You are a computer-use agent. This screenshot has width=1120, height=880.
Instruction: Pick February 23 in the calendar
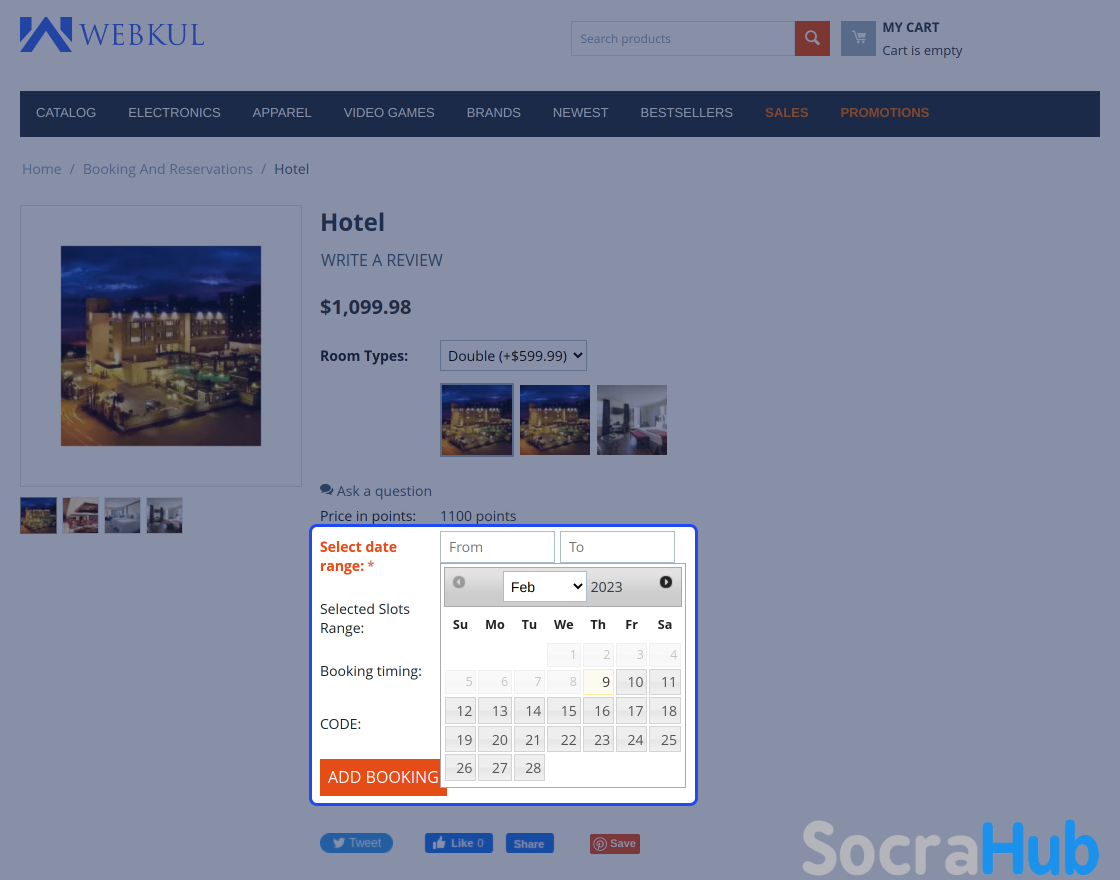coord(598,739)
